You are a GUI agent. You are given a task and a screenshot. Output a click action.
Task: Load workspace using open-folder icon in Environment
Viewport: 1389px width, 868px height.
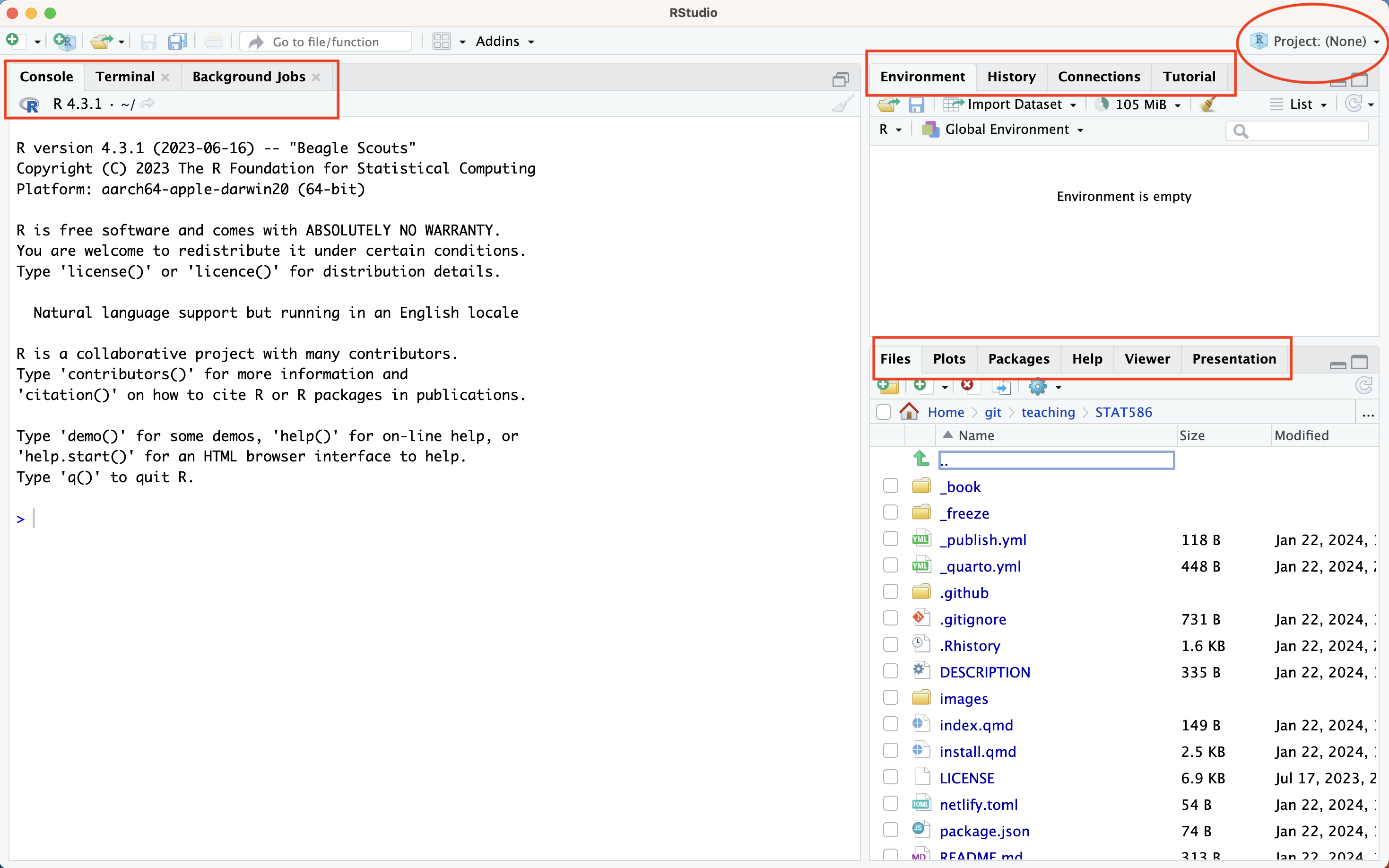click(888, 104)
